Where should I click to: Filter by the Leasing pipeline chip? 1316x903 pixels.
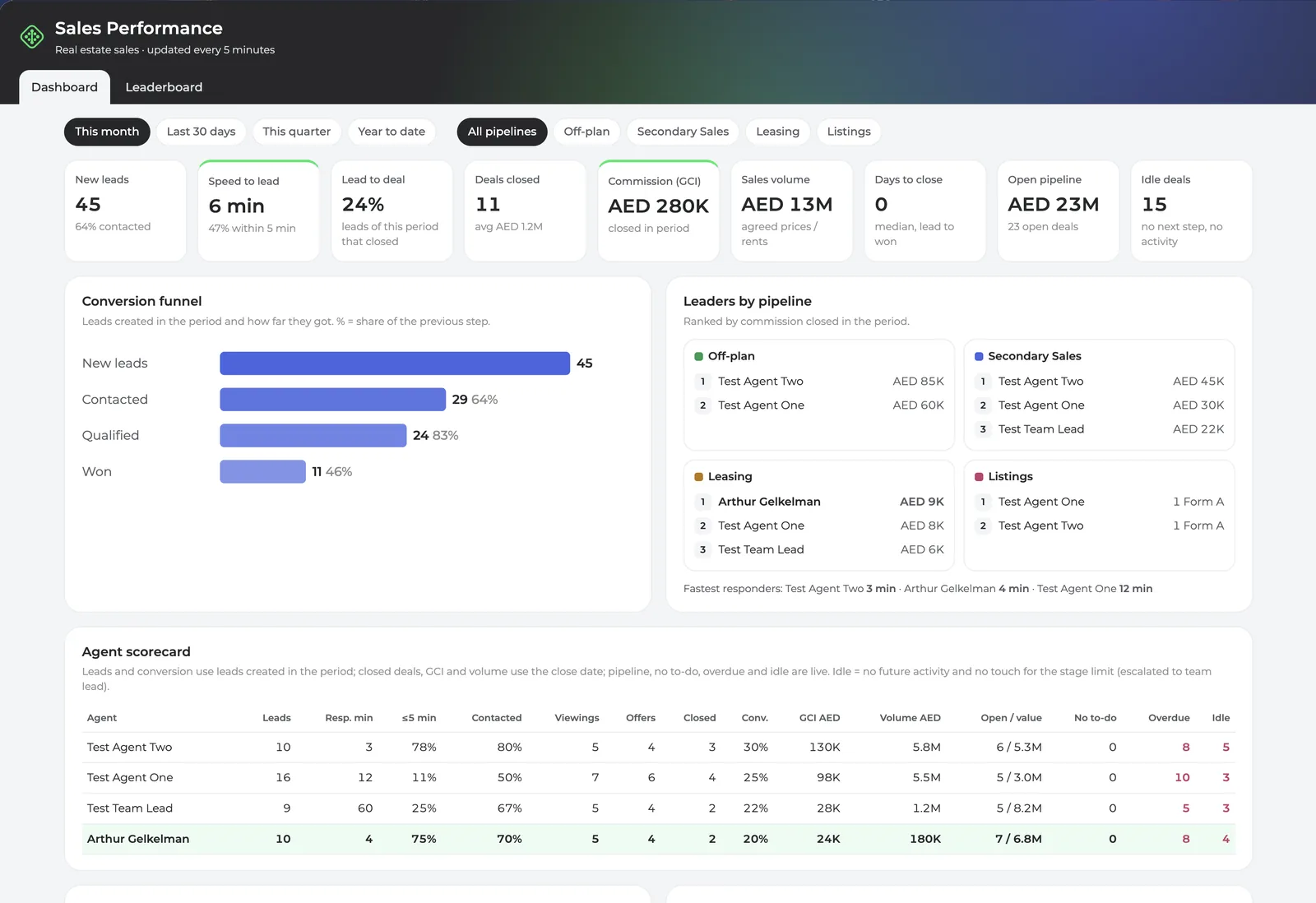(x=777, y=132)
